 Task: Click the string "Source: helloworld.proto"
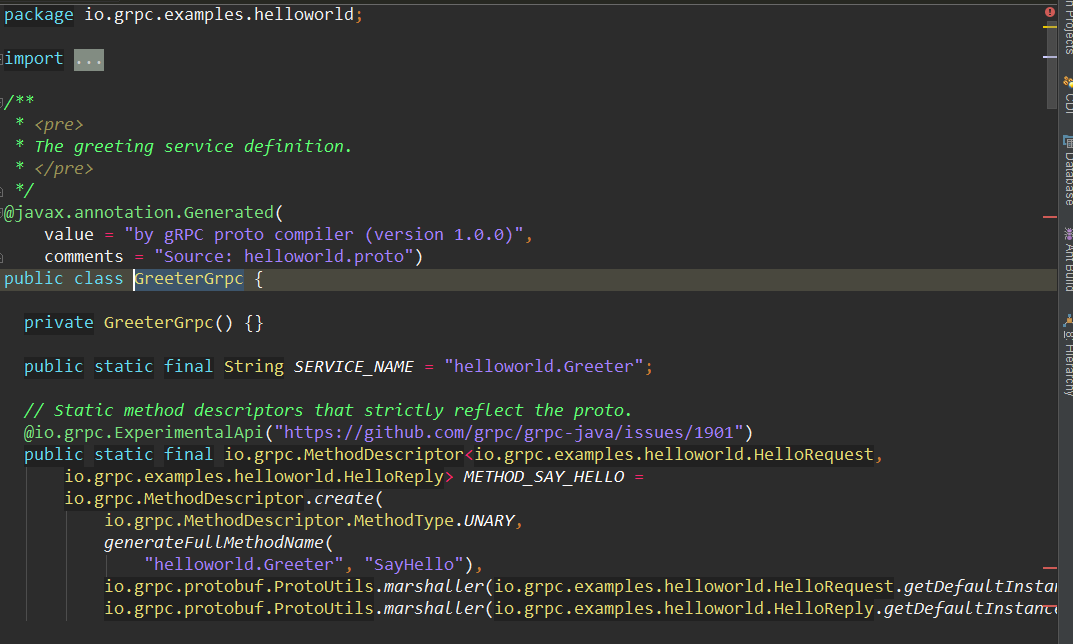pyautogui.click(x=284, y=257)
